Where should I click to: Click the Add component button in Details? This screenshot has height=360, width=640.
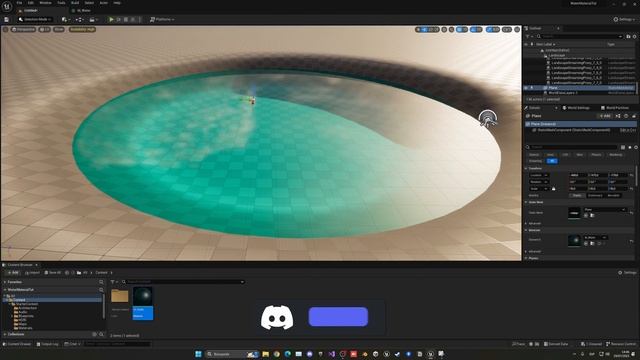click(x=604, y=116)
